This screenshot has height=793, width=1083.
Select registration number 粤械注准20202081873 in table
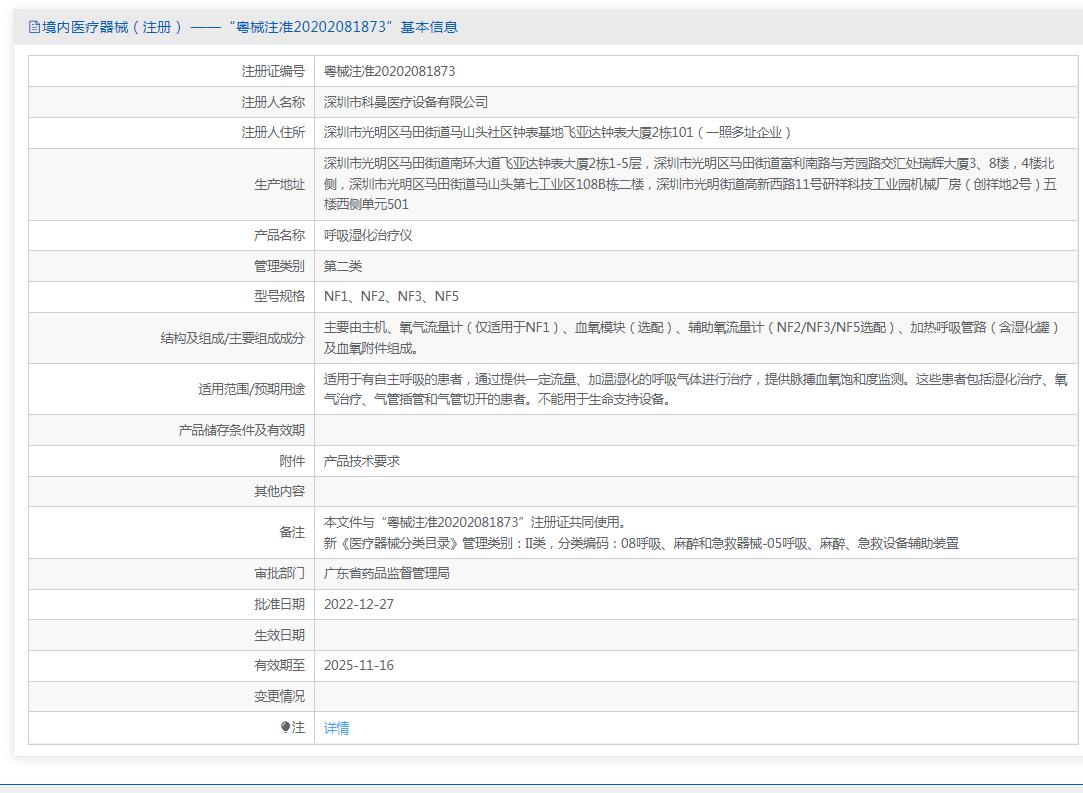click(389, 71)
